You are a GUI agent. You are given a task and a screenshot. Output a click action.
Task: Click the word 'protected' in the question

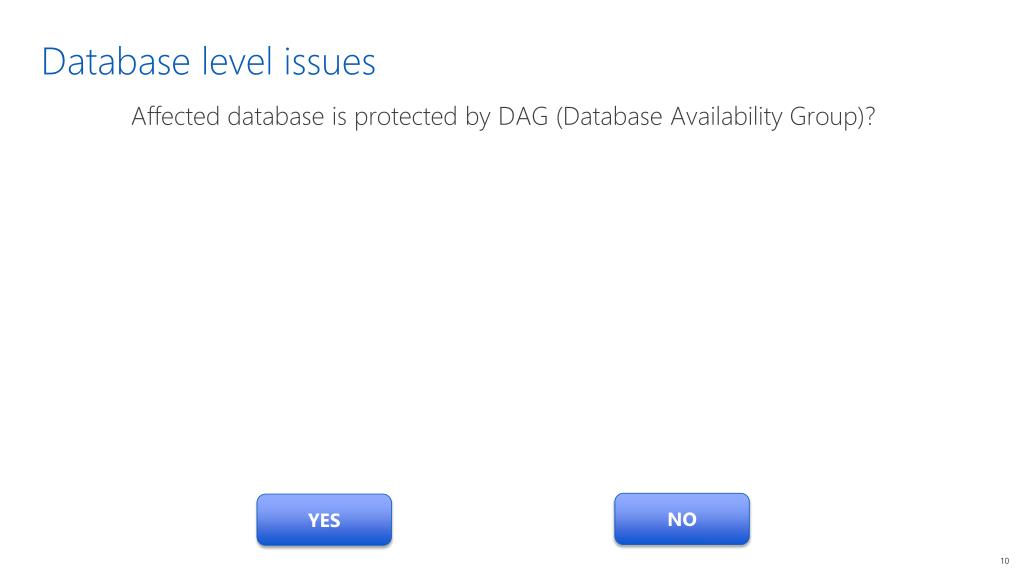pos(406,118)
